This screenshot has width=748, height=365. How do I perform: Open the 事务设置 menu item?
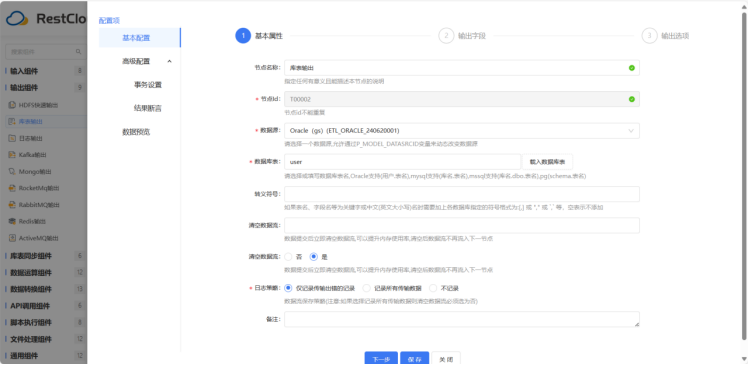click(x=148, y=85)
